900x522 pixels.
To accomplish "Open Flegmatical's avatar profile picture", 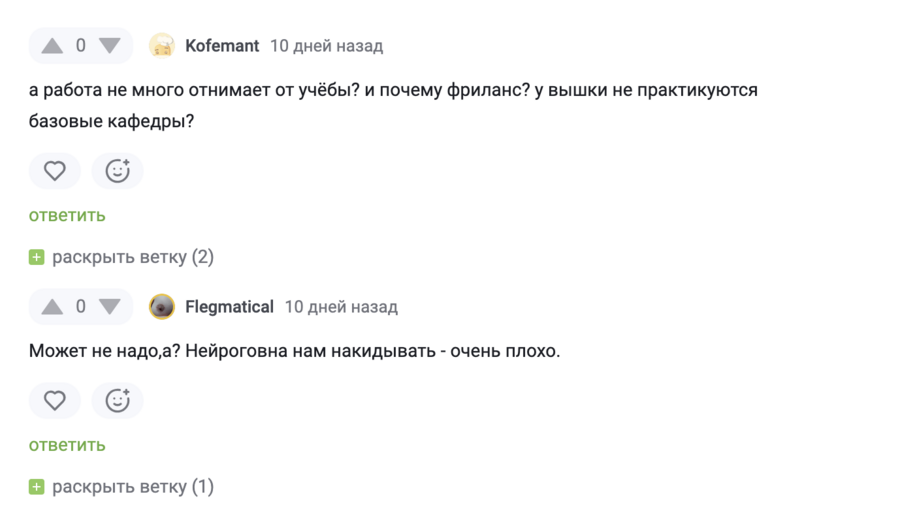I will click(162, 307).
